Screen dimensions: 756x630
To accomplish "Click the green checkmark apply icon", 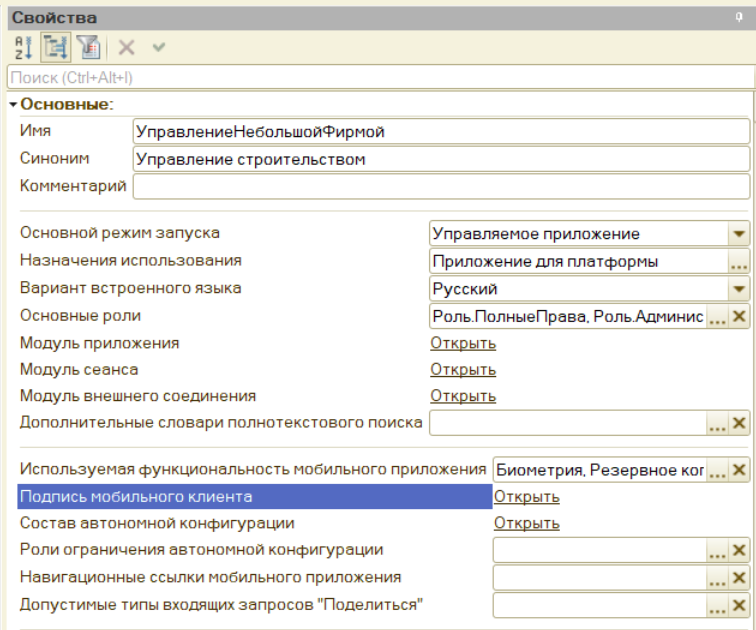I will 158,46.
